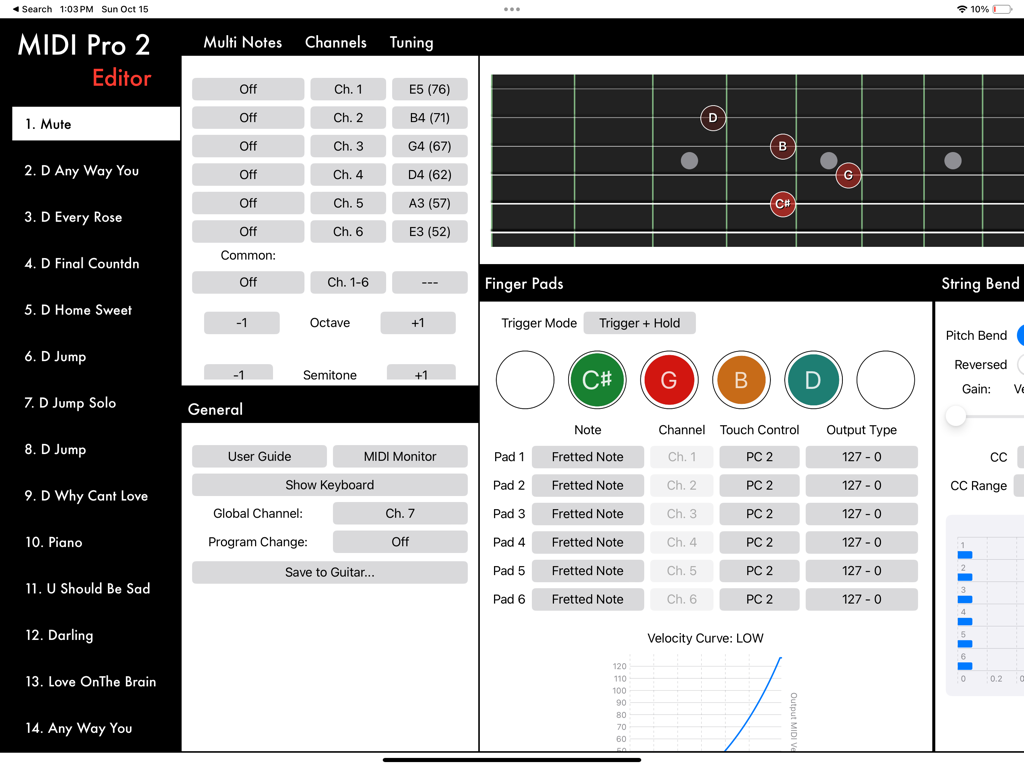Open Pad 1 Fretted Note selector
The width and height of the screenshot is (1024, 768).
tap(587, 457)
